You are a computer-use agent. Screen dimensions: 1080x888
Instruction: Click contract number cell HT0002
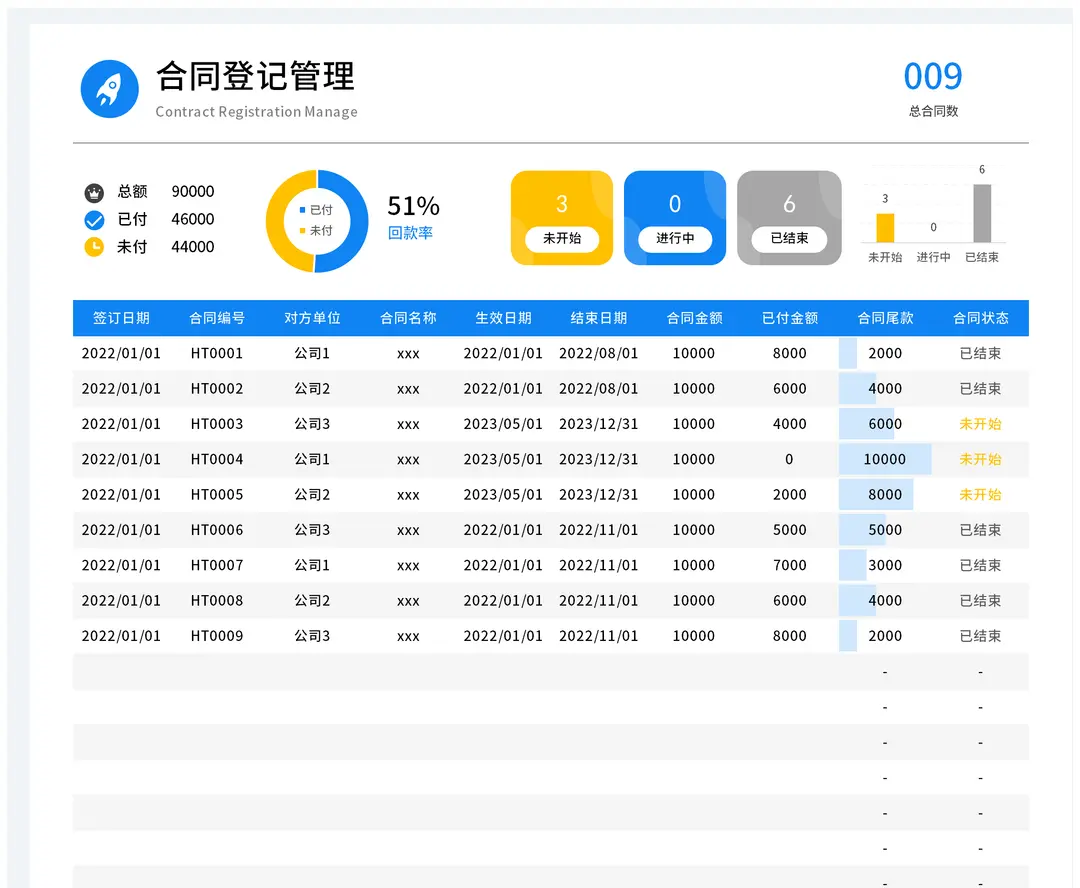(217, 389)
